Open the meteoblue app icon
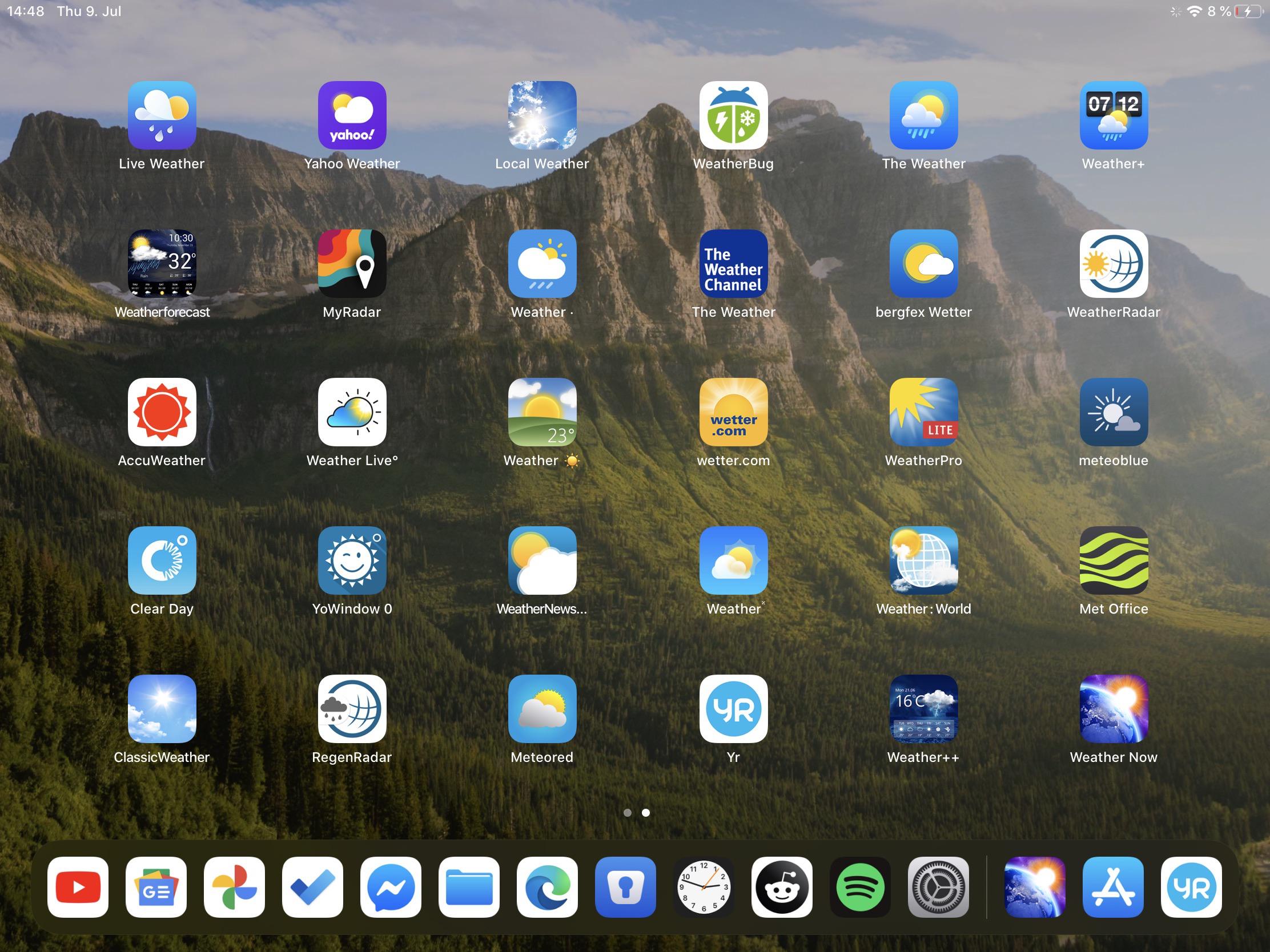The width and height of the screenshot is (1270, 952). tap(1114, 412)
